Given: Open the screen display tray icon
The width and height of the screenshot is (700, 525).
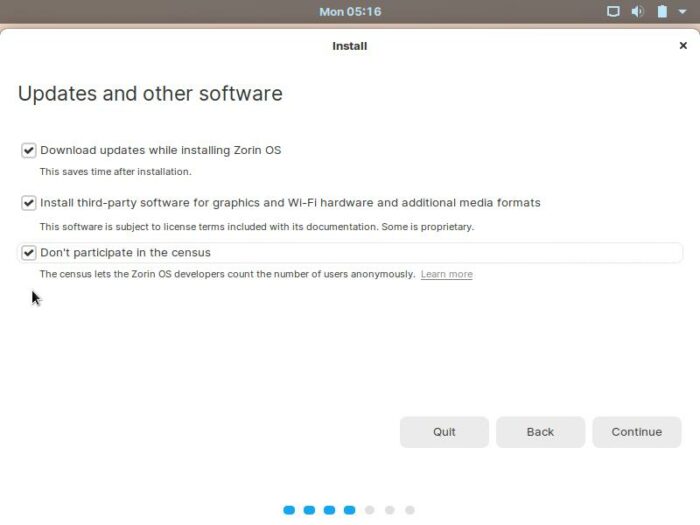Looking at the screenshot, I should [x=613, y=11].
